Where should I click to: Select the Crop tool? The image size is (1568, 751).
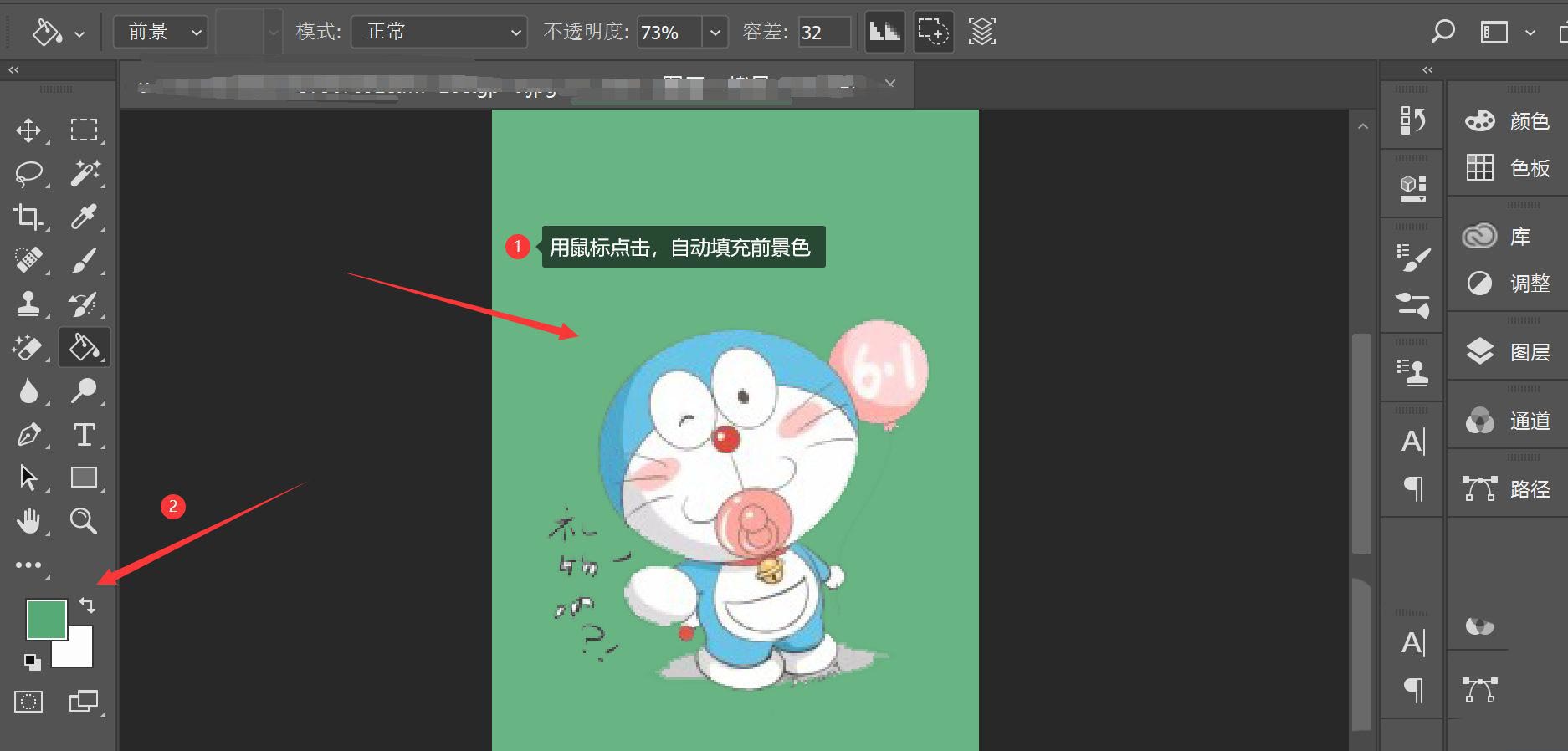pyautogui.click(x=28, y=217)
